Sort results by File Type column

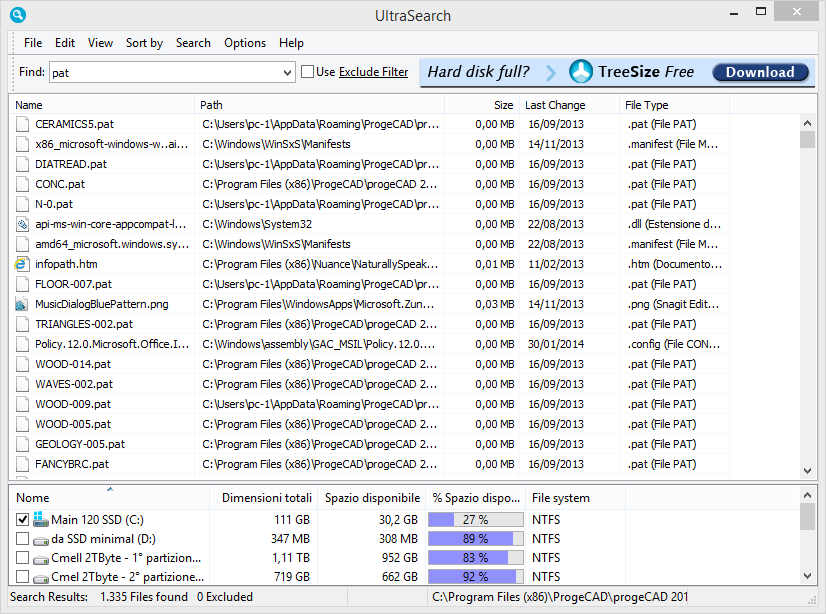[674, 105]
